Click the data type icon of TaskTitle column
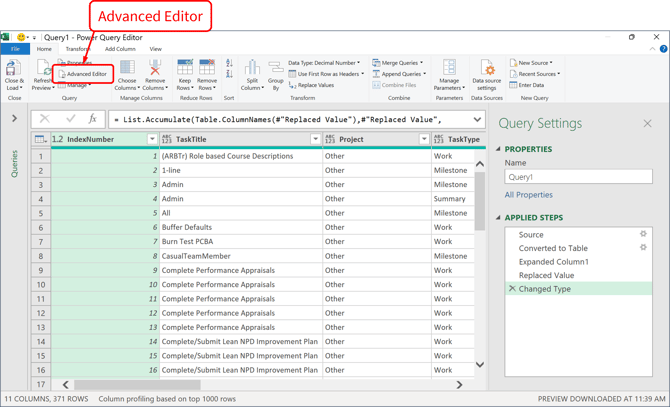The image size is (670, 407). click(x=167, y=139)
